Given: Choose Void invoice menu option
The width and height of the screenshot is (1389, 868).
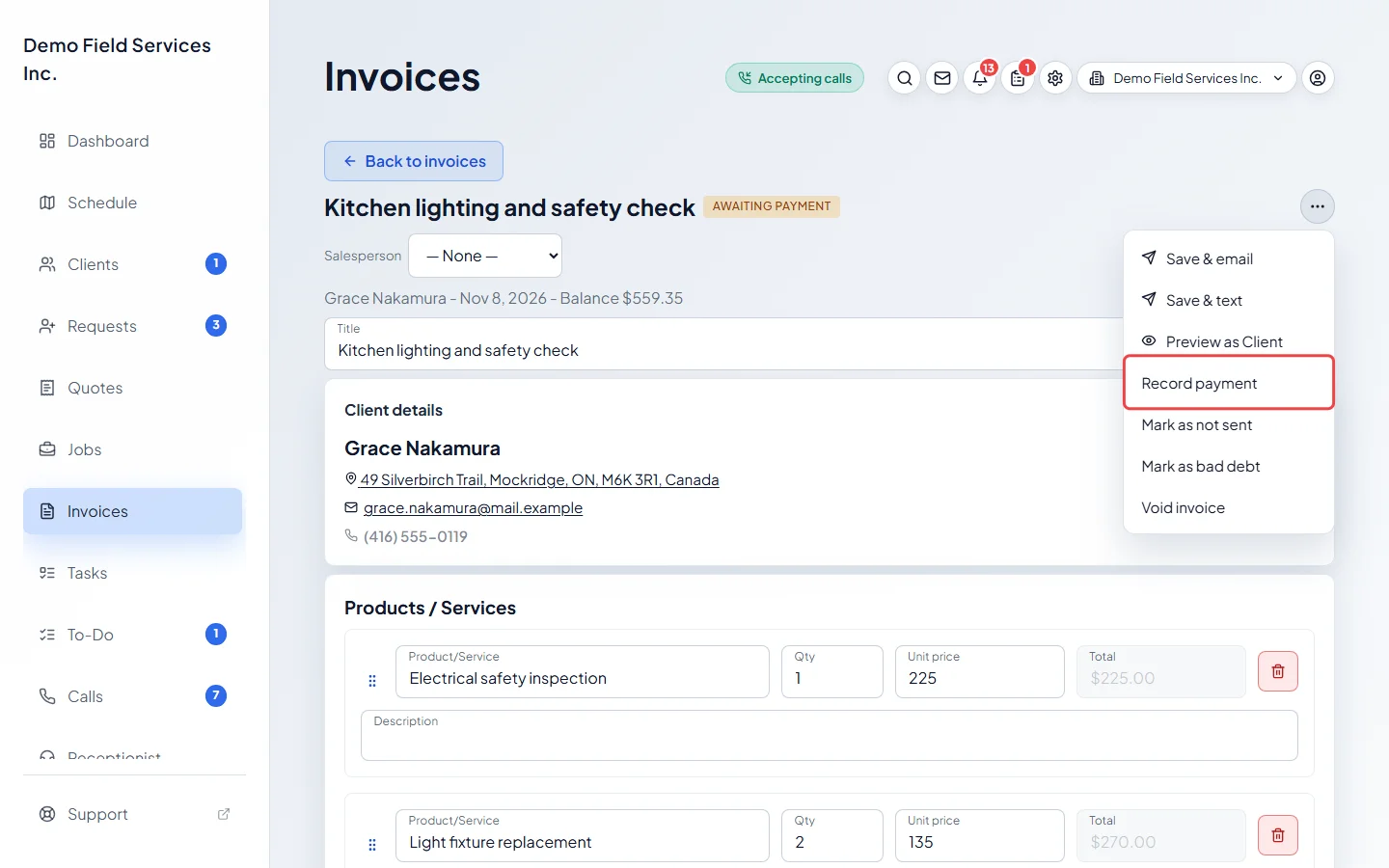Looking at the screenshot, I should pos(1229,507).
